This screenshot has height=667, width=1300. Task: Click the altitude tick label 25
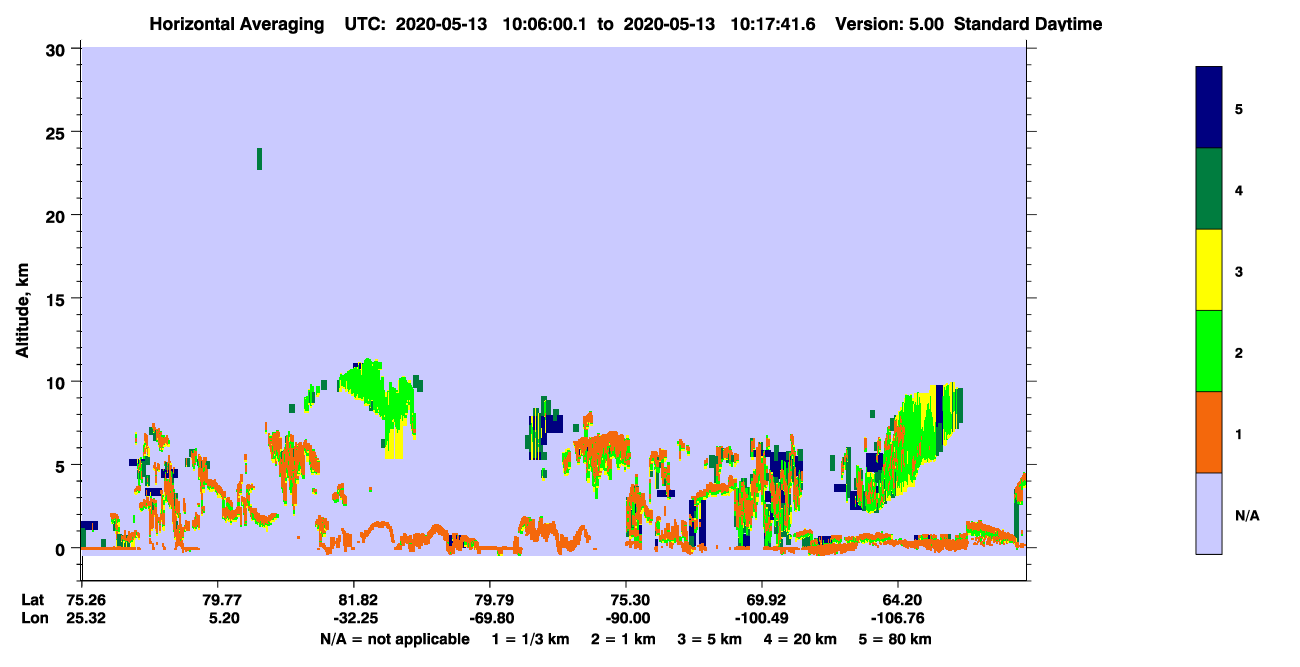57,132
